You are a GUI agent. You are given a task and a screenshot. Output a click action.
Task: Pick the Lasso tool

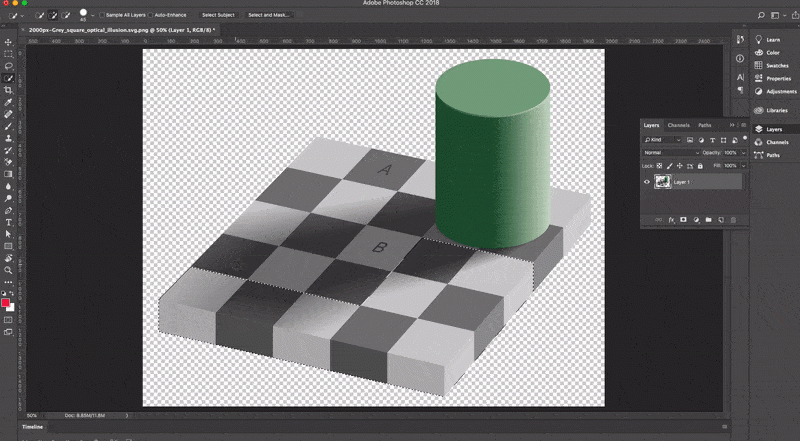point(9,66)
